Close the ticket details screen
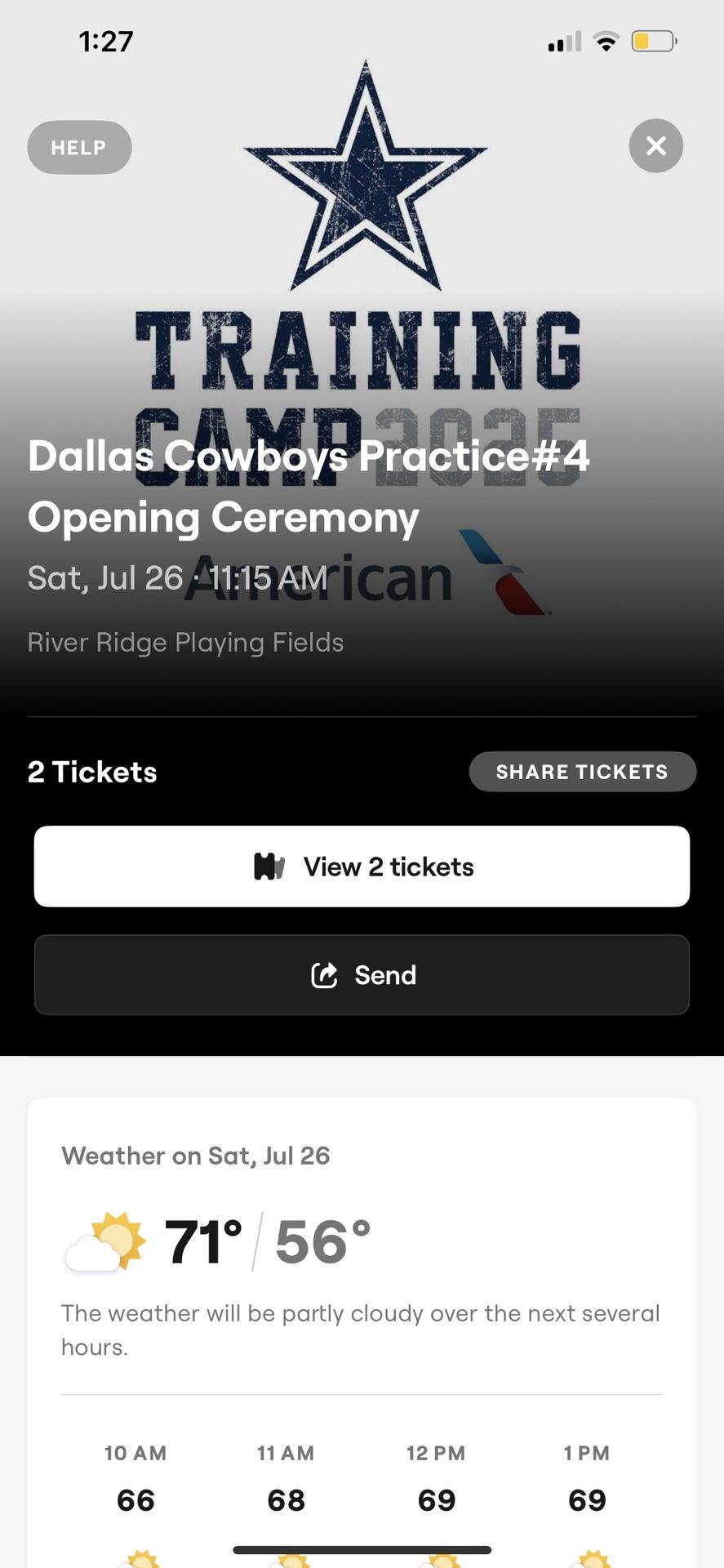This screenshot has width=724, height=1568. click(655, 146)
